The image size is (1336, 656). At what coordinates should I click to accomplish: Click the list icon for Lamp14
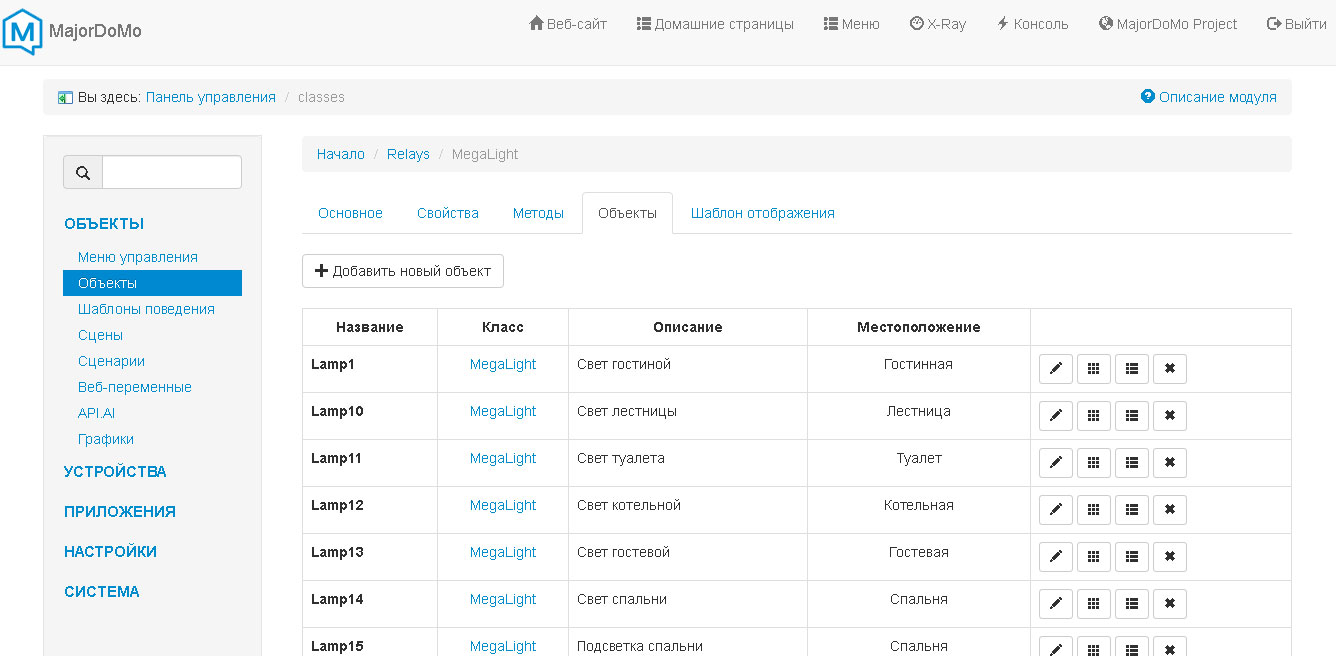pos(1131,604)
